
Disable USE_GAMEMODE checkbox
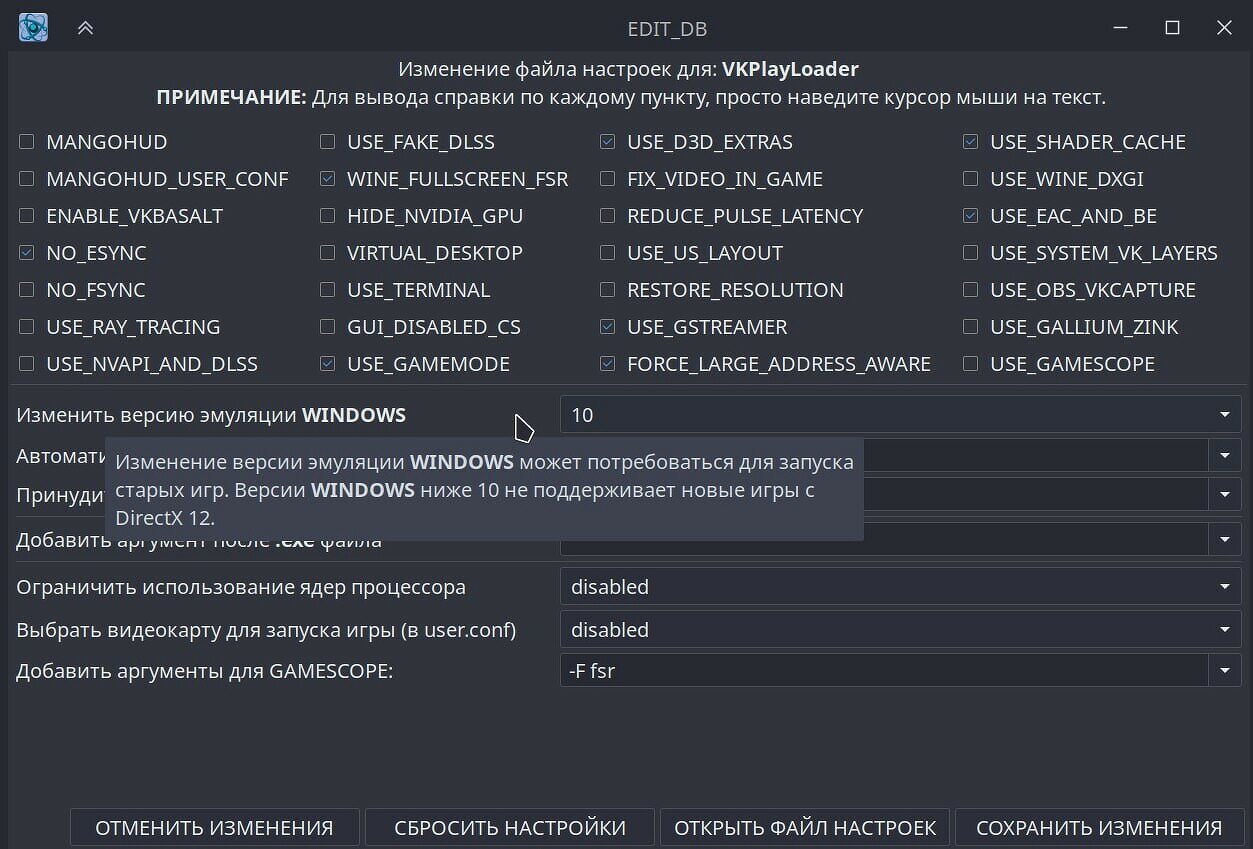[328, 364]
